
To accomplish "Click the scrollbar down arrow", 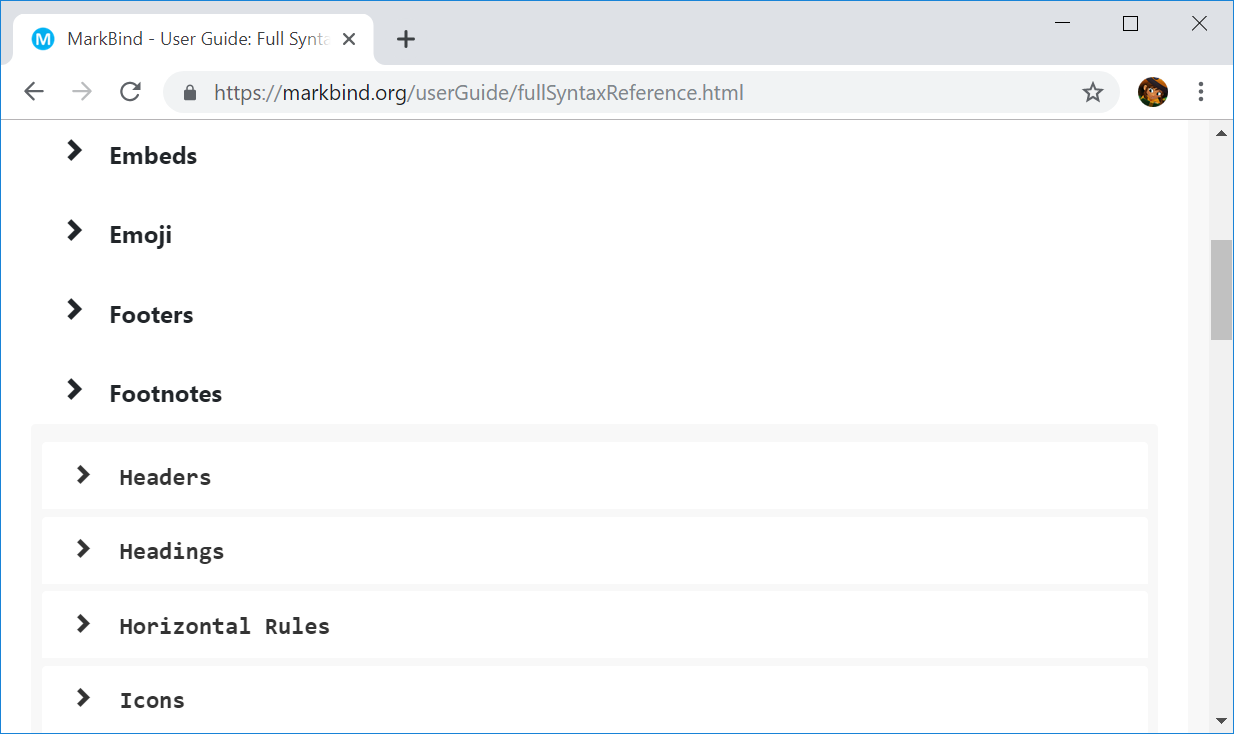I will pos(1221,721).
